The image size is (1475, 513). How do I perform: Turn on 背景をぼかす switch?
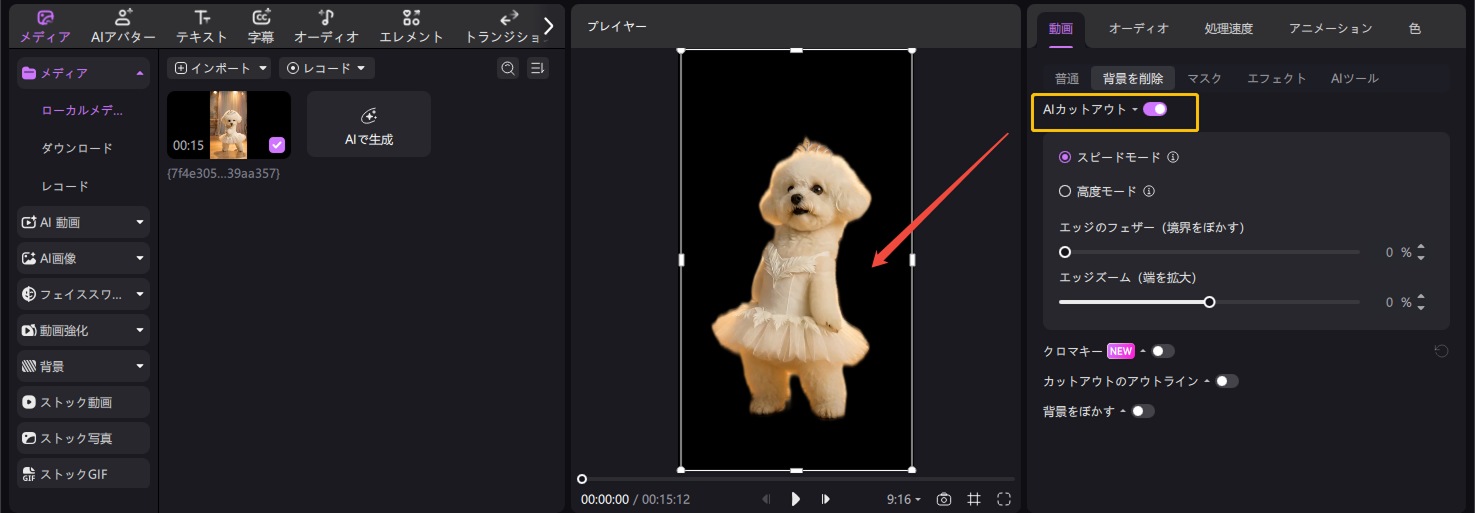point(1142,411)
